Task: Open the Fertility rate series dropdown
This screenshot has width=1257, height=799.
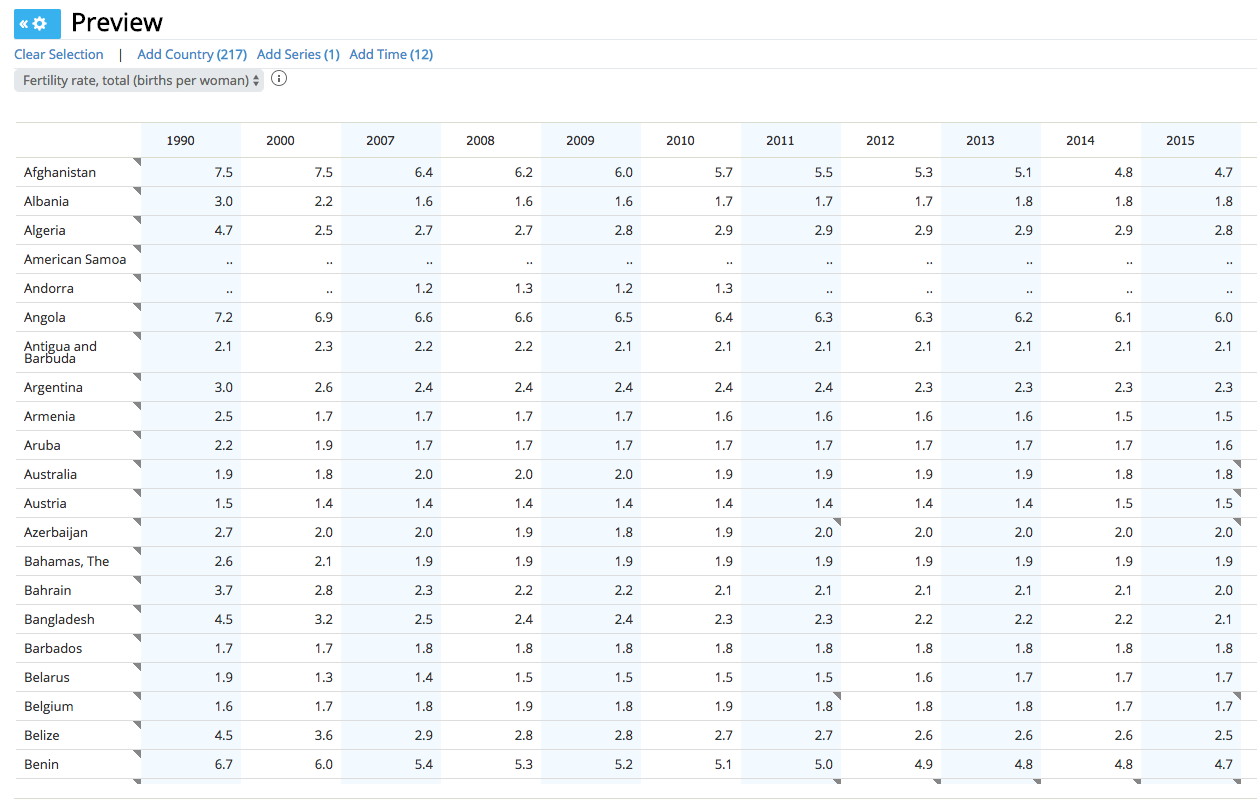Action: click(139, 80)
